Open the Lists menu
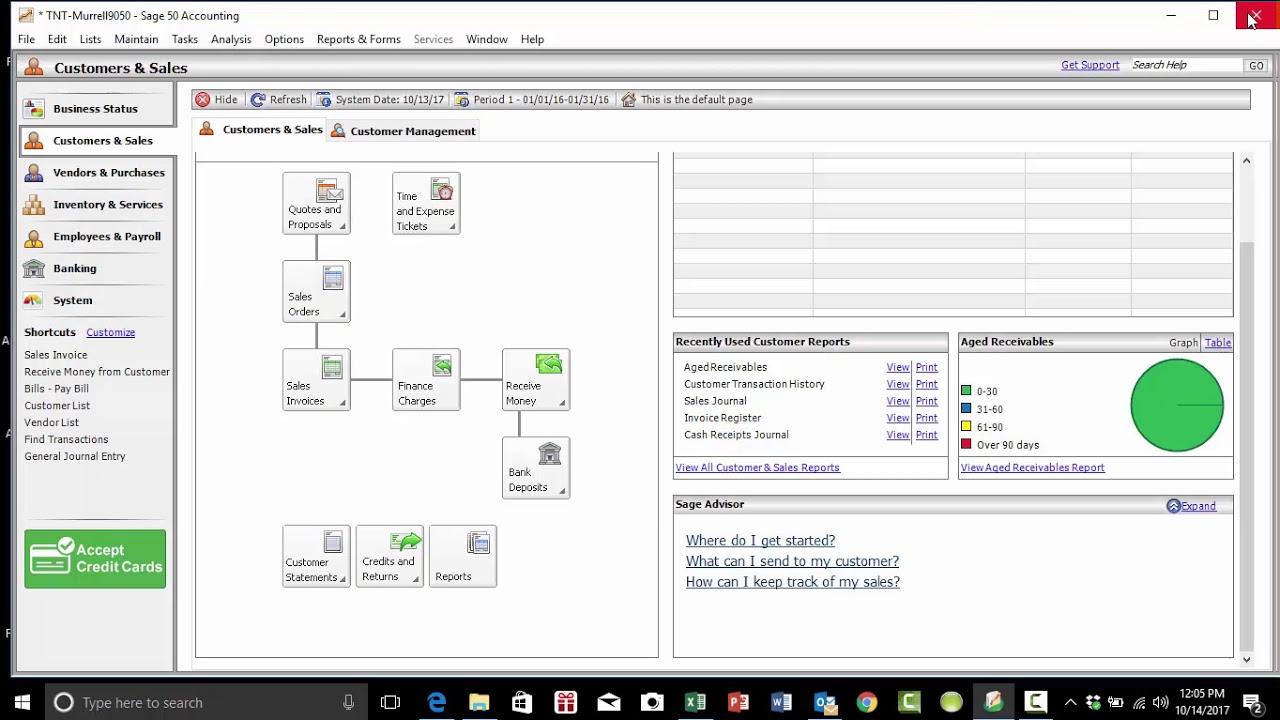Image resolution: width=1280 pixels, height=720 pixels. coord(90,40)
